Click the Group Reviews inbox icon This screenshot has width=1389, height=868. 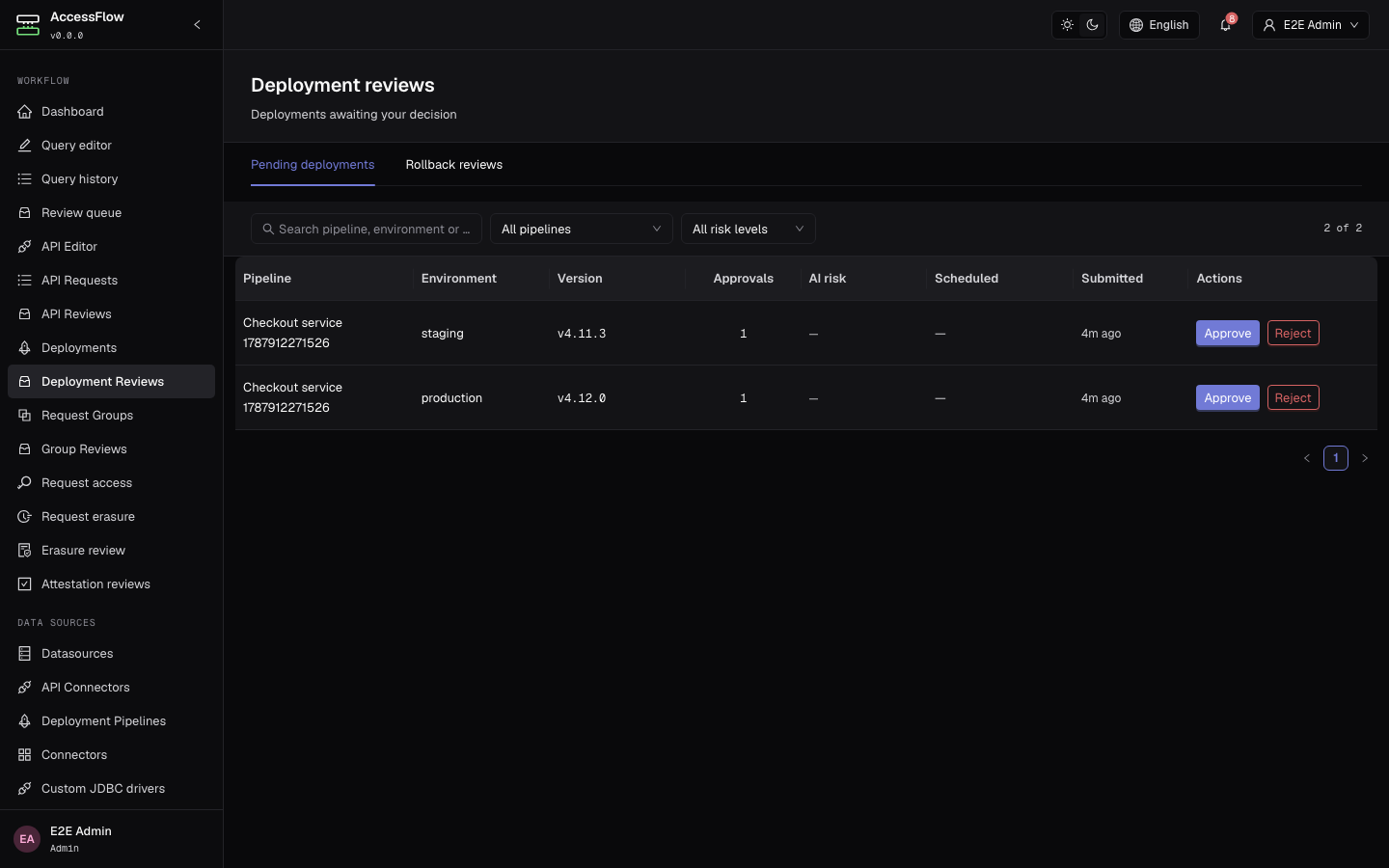[25, 449]
